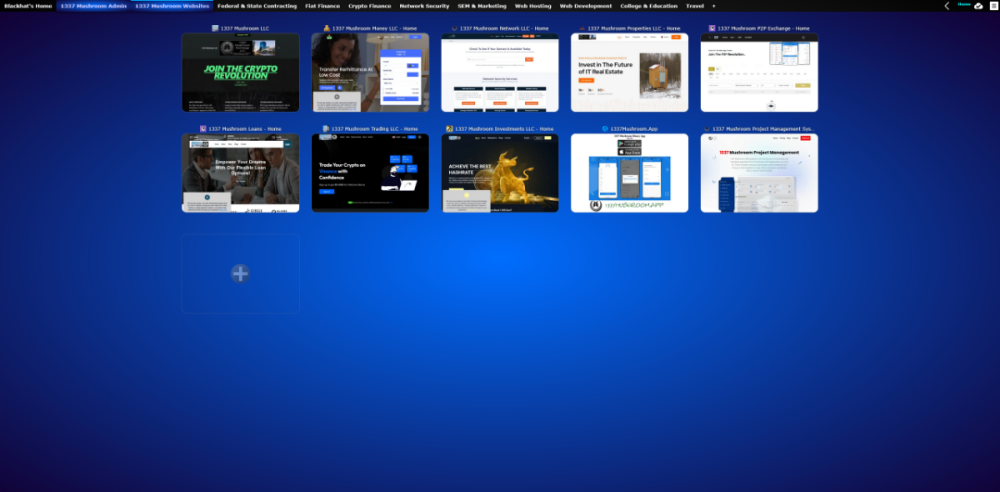Screen dimensions: 1000x492
Task: Open the Fiat Finance tab
Action: point(323,6)
